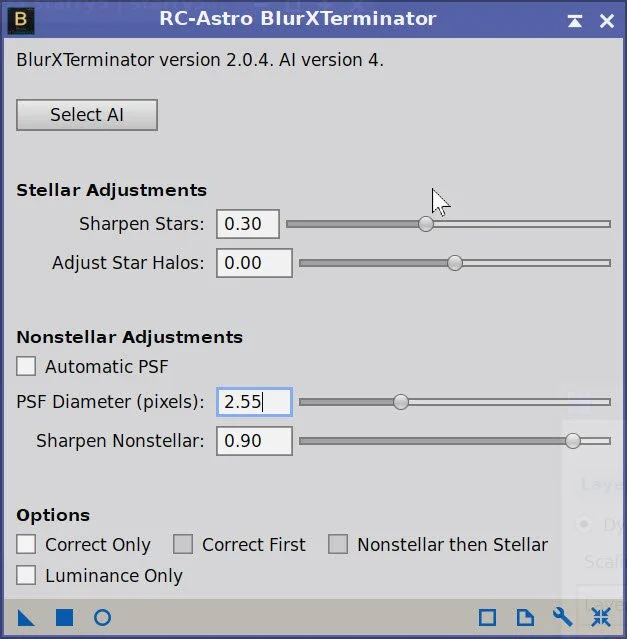Toggle the Correct First checkbox
Screen dimensions: 627x639
point(183,544)
